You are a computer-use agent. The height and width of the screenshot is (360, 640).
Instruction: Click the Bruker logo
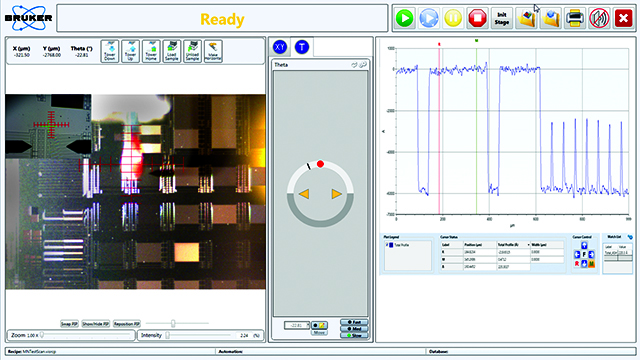(x=28, y=18)
